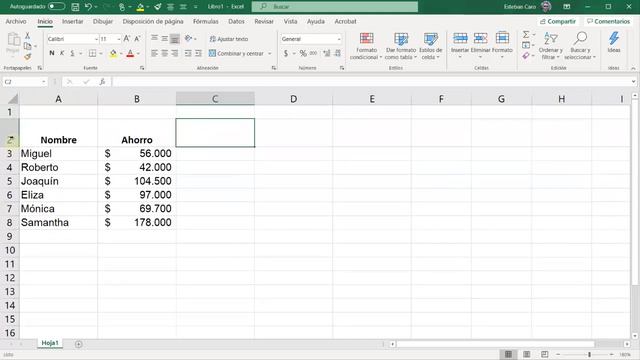Image resolution: width=640 pixels, height=360 pixels.
Task: Click the Buscar search box
Action: coord(335,7)
